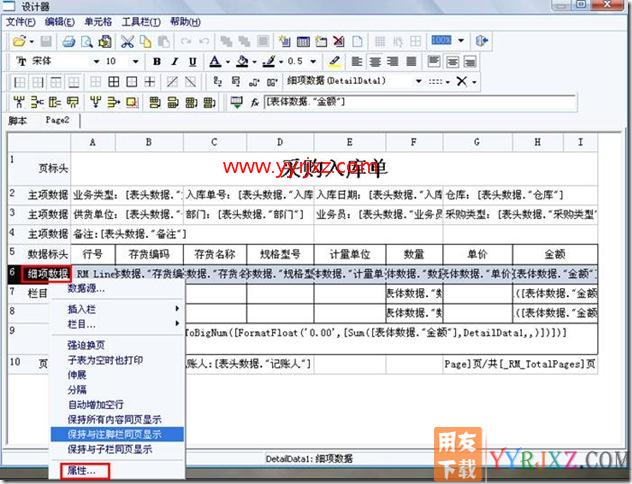Toggle italic formatting

tap(175, 62)
